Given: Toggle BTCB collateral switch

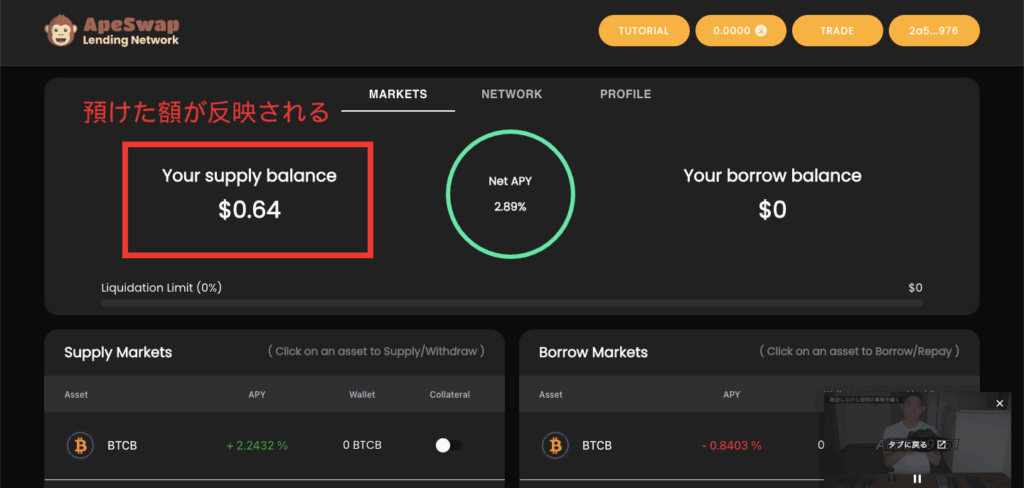Looking at the screenshot, I should [449, 445].
